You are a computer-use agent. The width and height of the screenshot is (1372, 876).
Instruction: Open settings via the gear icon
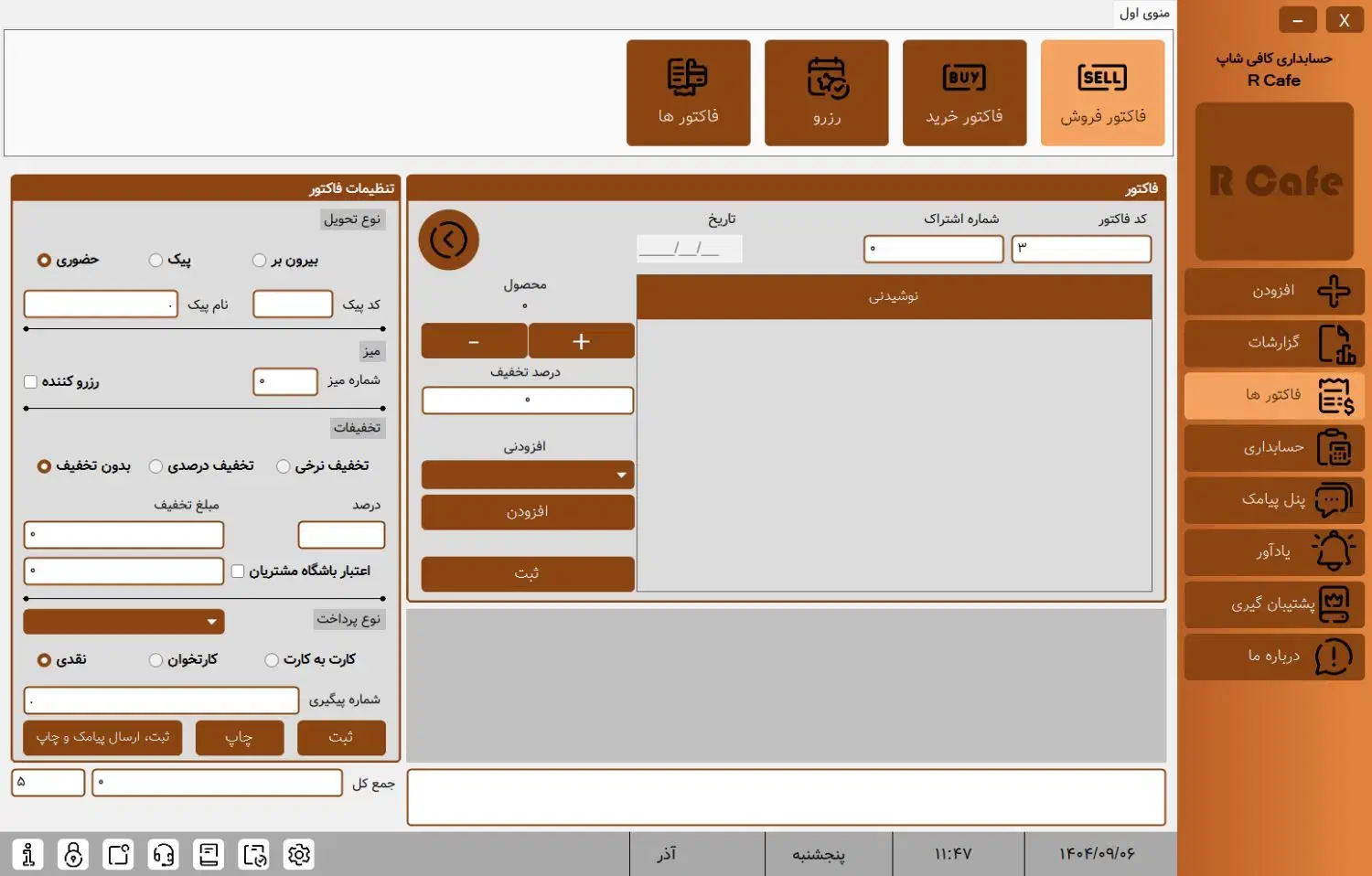[299, 855]
